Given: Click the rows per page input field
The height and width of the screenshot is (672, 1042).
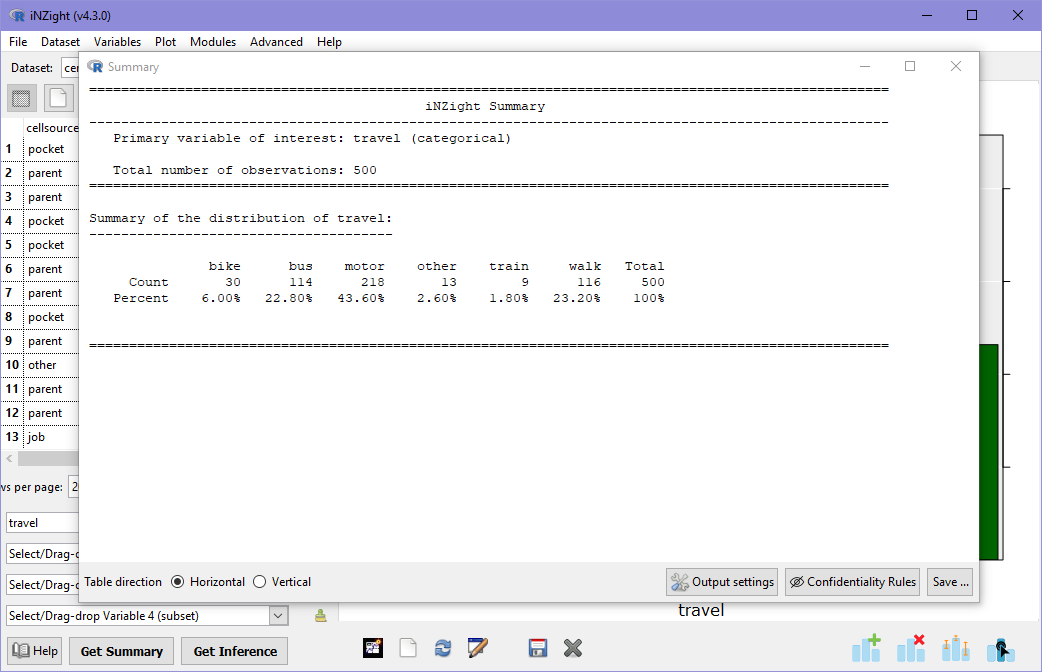Looking at the screenshot, I should tap(76, 487).
